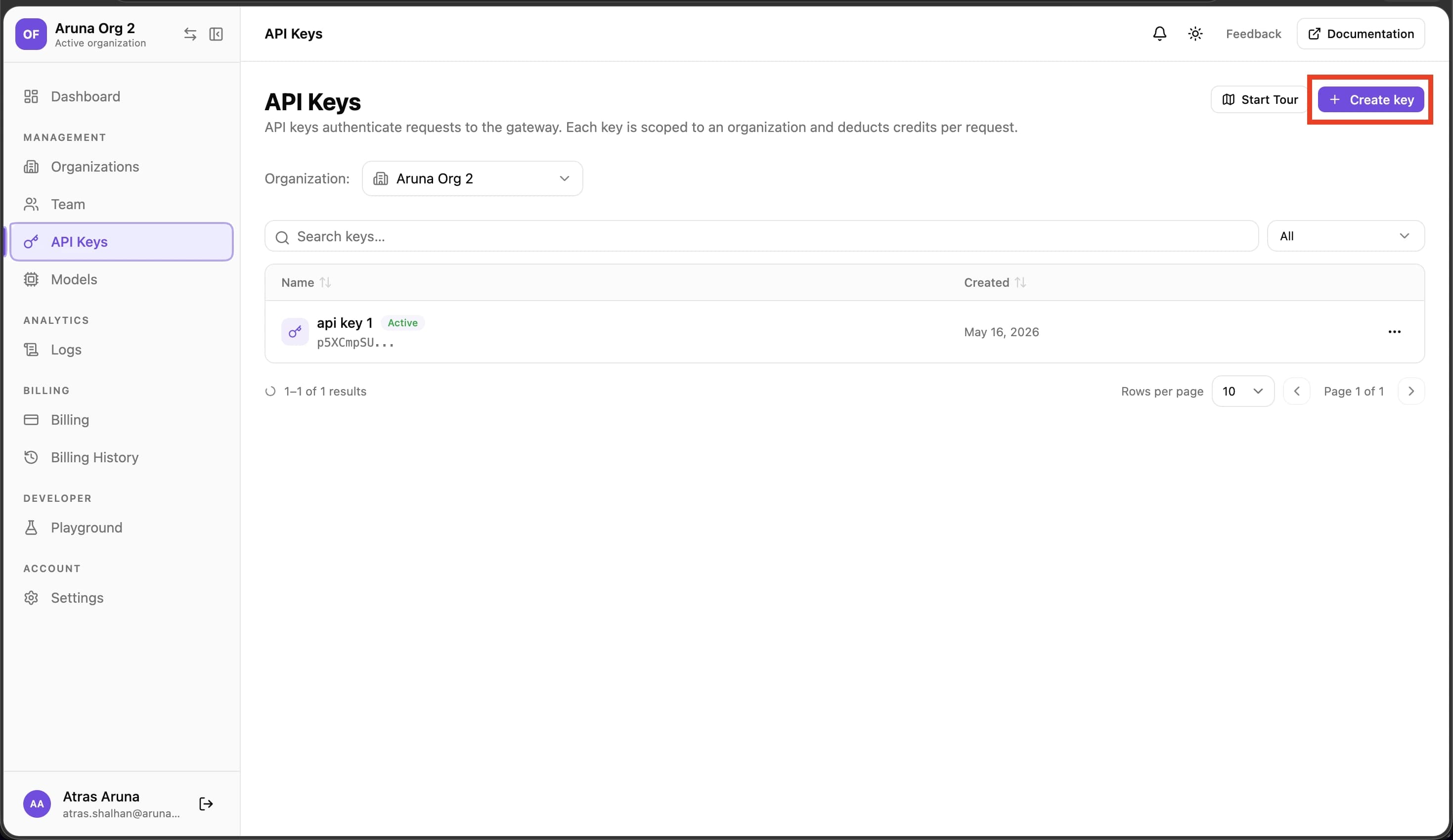Viewport: 1453px width, 840px height.
Task: Sort keys by the Created column
Action: click(x=995, y=282)
